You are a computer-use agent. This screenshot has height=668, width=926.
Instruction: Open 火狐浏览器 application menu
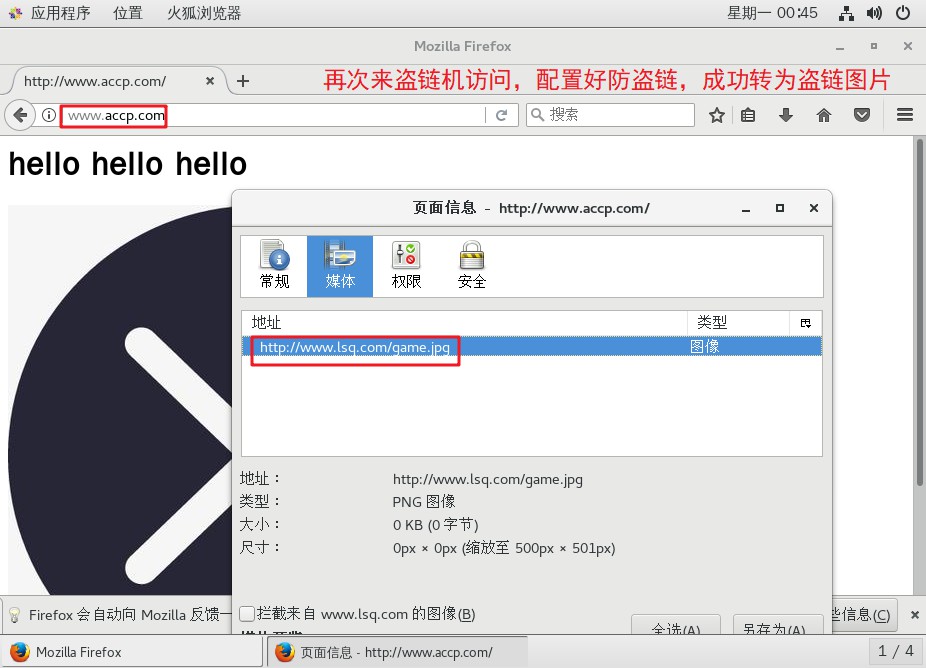coord(204,13)
